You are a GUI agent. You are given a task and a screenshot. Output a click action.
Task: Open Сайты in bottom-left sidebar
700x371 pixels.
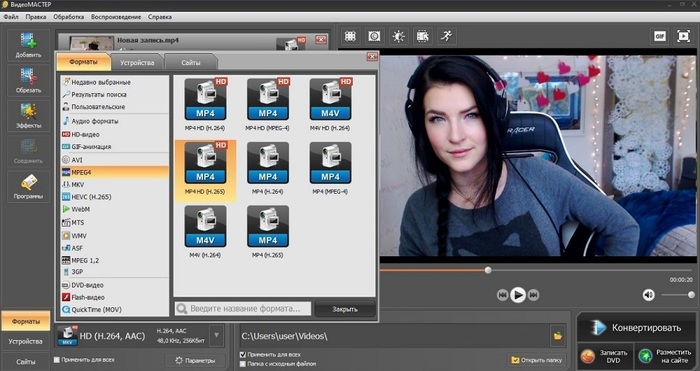pyautogui.click(x=25, y=362)
